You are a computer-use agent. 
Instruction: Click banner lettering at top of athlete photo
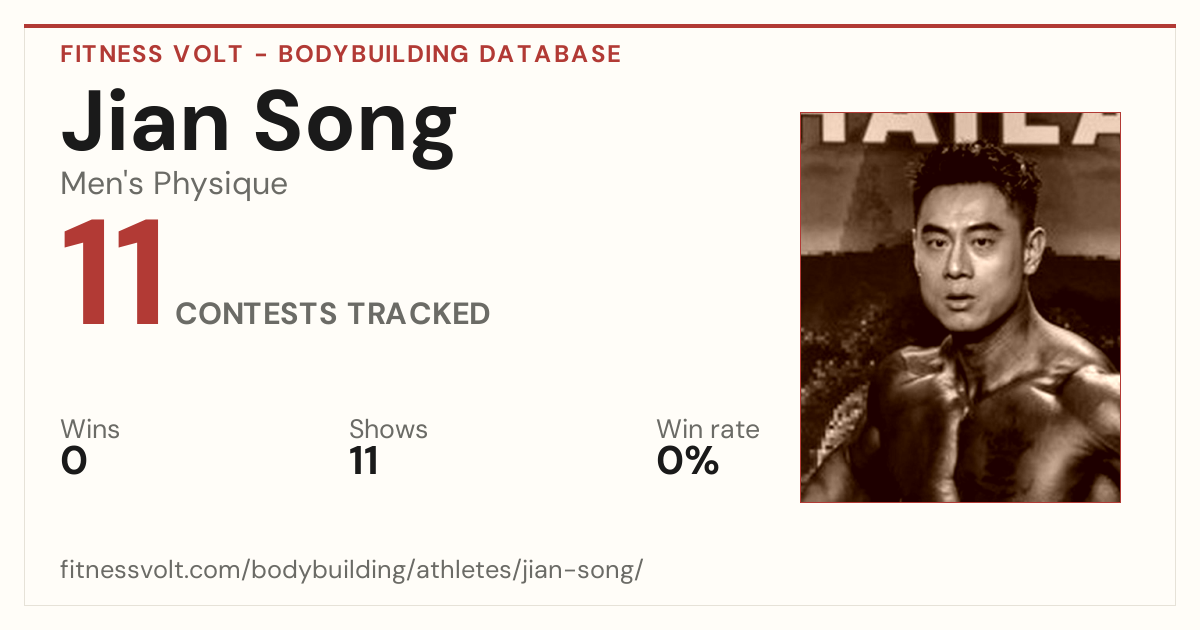(961, 128)
